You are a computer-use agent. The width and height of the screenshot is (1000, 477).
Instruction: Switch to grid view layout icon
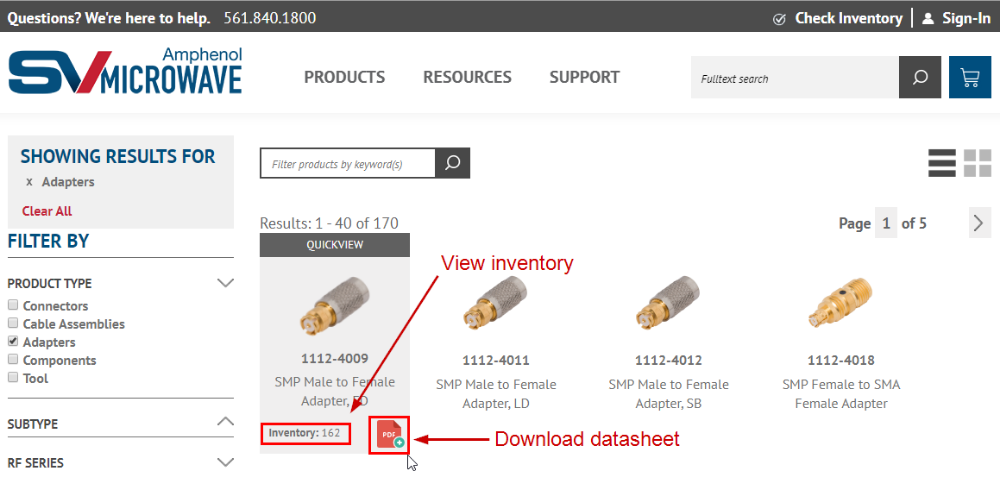978,163
